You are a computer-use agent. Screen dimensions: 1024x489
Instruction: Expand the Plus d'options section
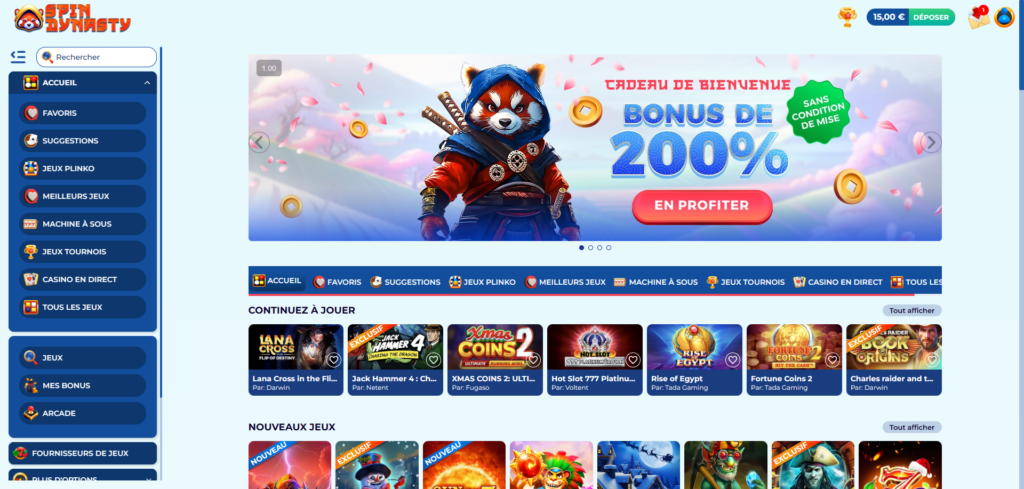click(x=82, y=479)
